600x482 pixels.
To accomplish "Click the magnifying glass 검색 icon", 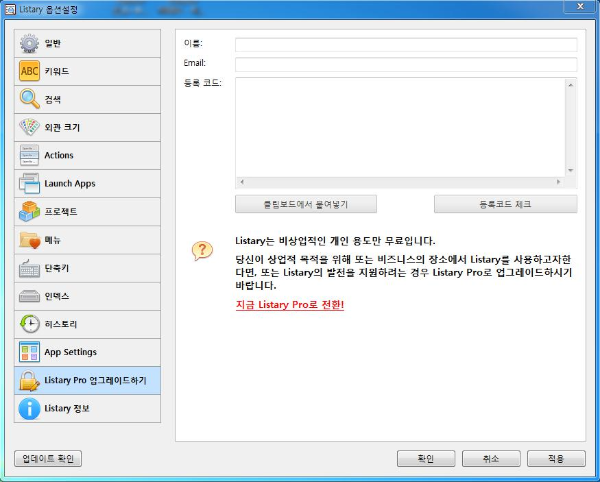I will [x=29, y=99].
